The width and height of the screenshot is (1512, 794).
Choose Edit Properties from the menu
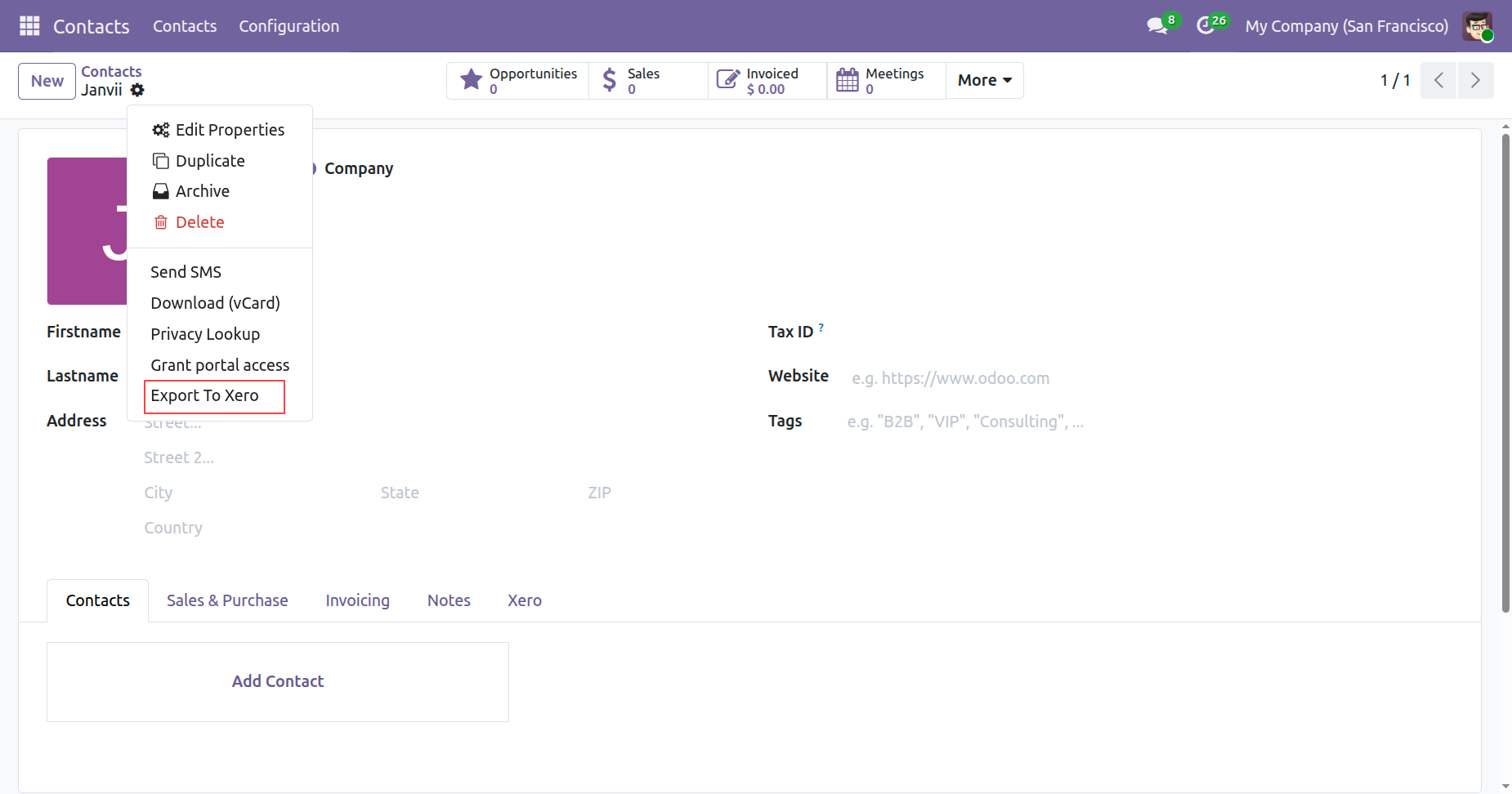pyautogui.click(x=220, y=130)
